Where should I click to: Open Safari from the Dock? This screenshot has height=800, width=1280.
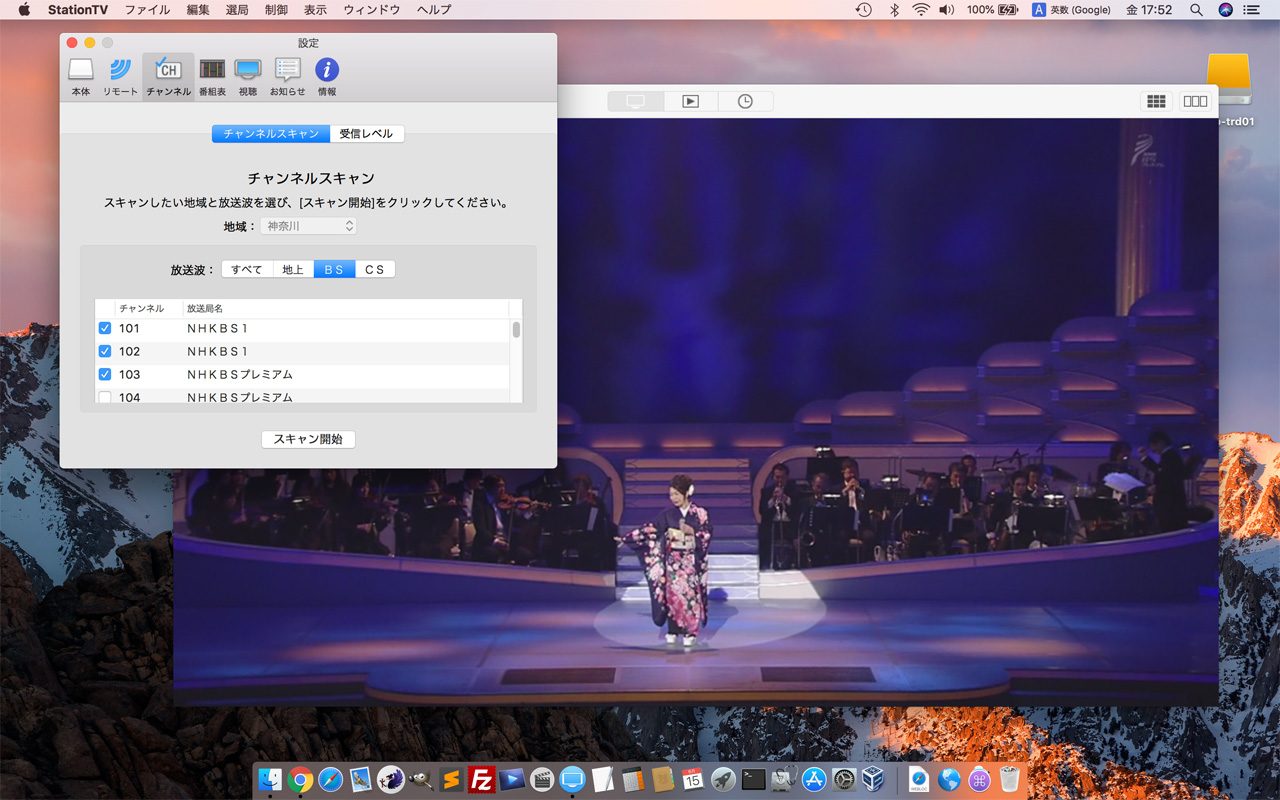pyautogui.click(x=330, y=780)
